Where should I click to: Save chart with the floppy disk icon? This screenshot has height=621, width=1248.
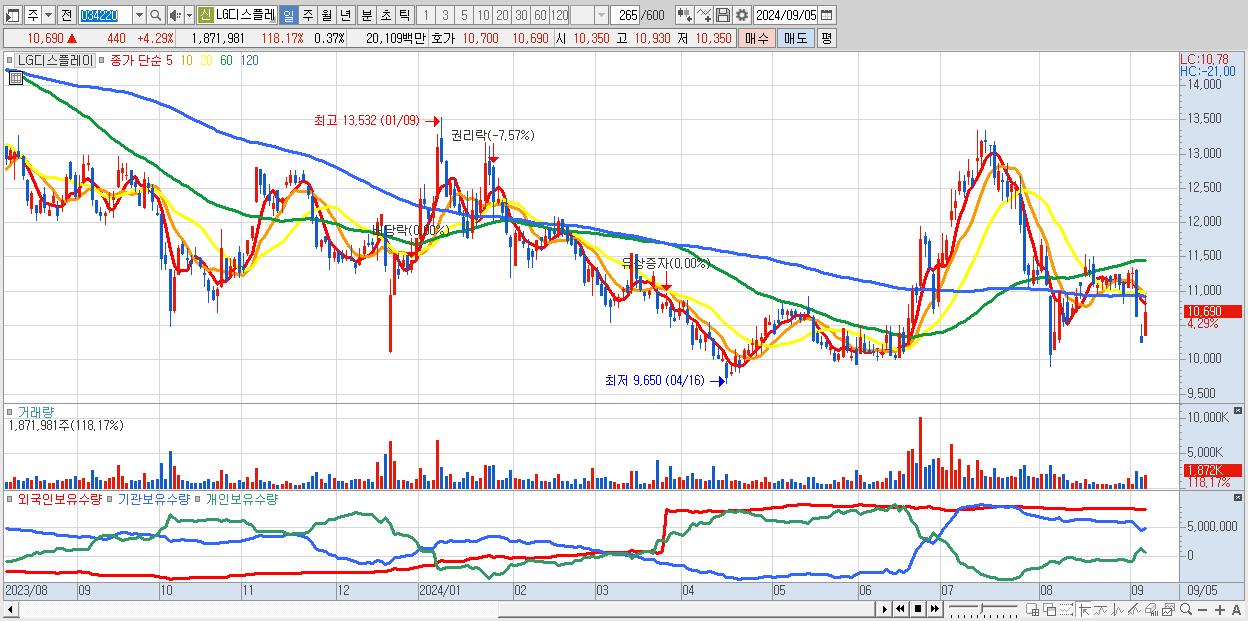pyautogui.click(x=723, y=15)
